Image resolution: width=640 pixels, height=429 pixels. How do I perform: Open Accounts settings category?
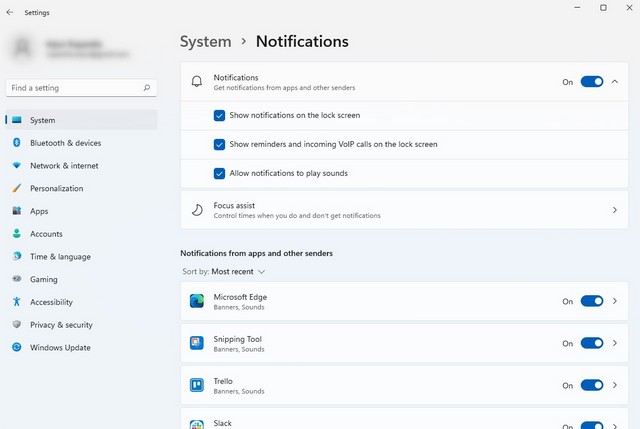point(82,234)
